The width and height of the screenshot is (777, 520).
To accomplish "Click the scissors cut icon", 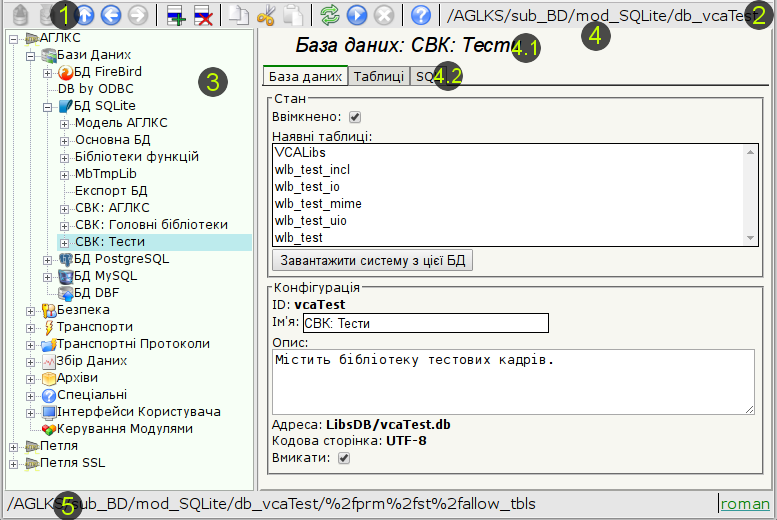I will point(265,15).
